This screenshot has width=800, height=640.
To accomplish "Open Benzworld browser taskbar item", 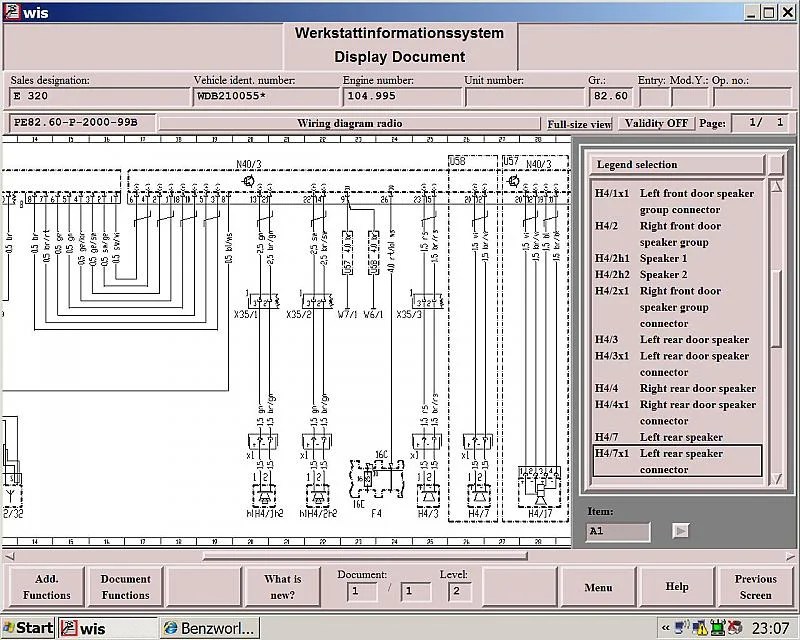I will [x=210, y=628].
